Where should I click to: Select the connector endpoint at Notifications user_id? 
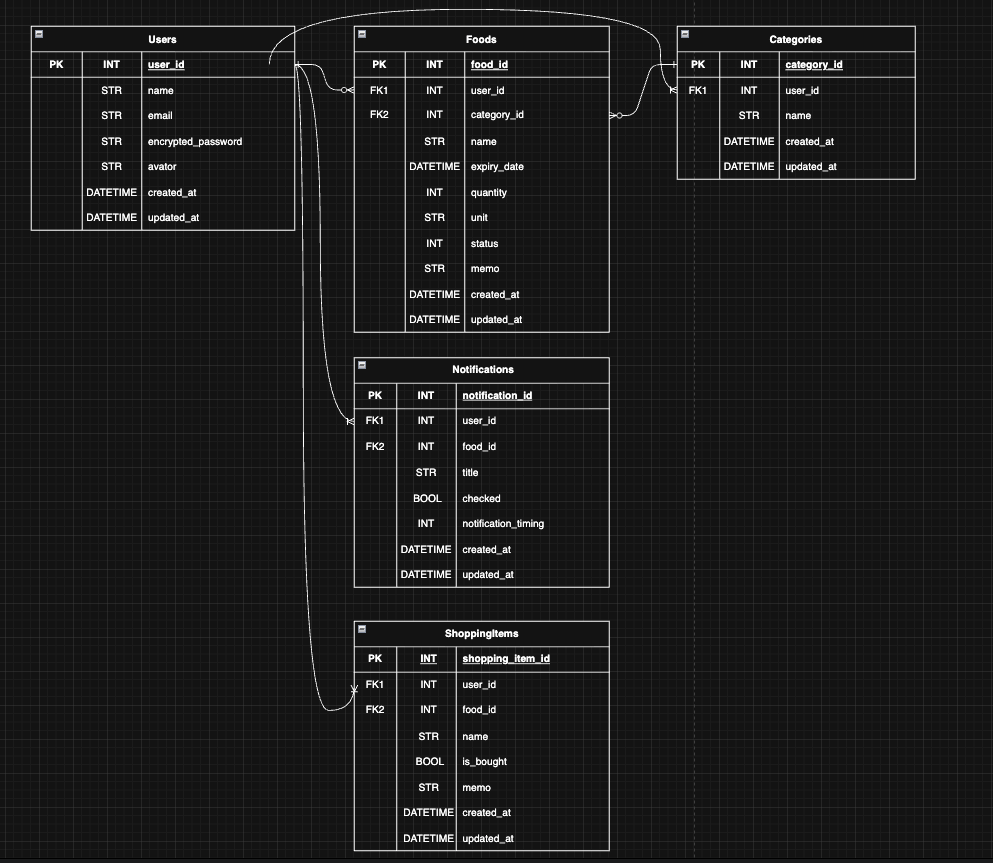350,422
